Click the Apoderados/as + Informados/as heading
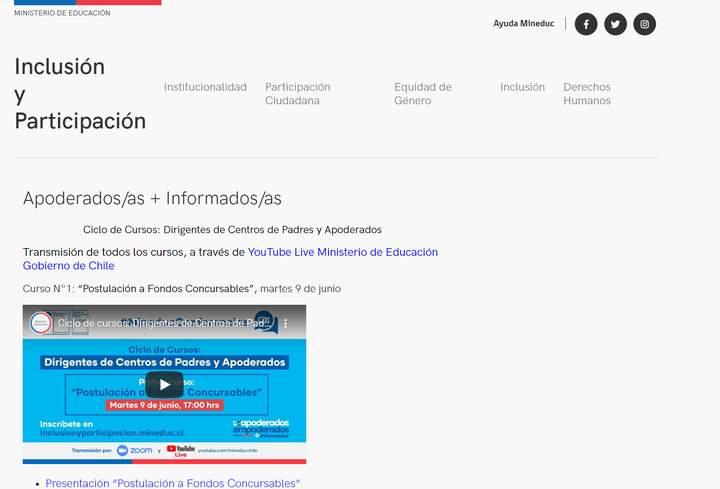The height and width of the screenshot is (489, 720). click(152, 198)
